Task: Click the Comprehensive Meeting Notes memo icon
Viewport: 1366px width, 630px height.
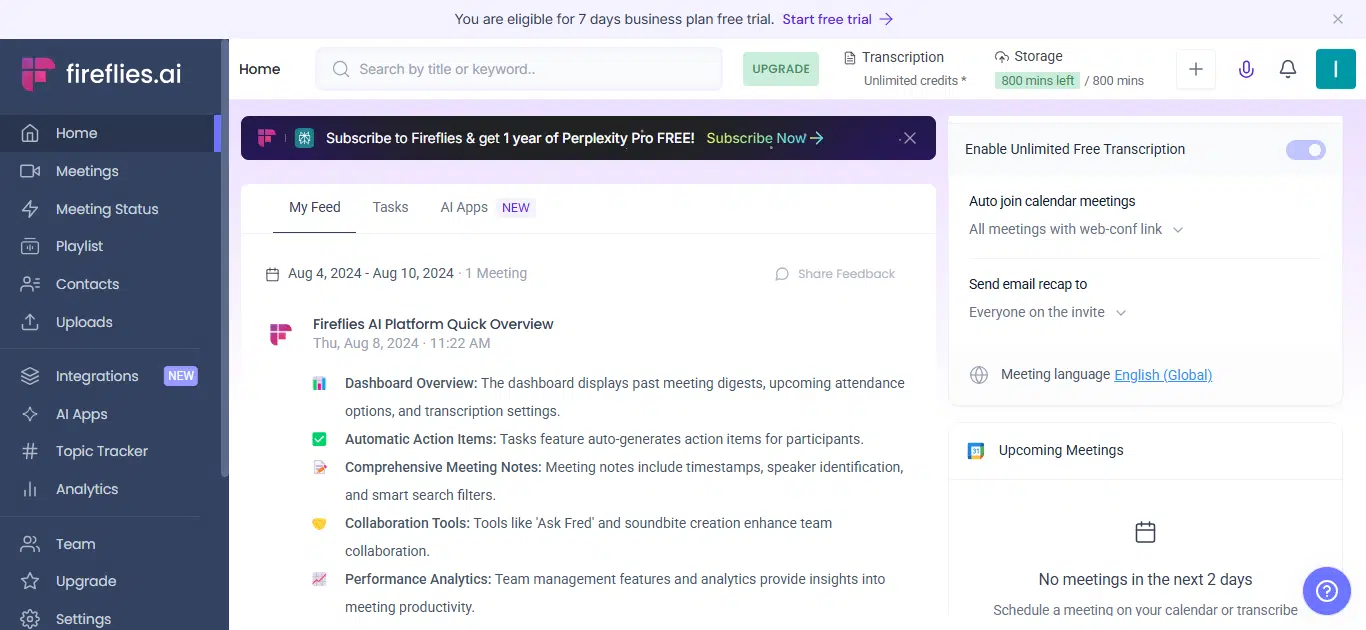Action: (319, 467)
